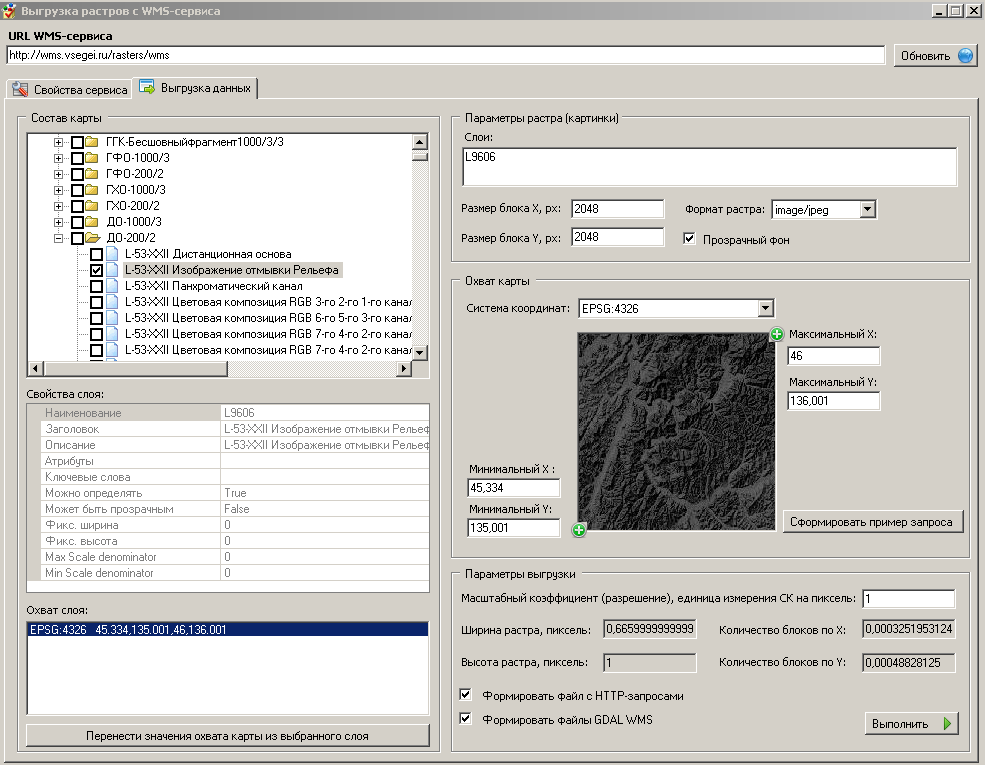Click the ГФО-1000/3 folder icon
The image size is (985, 765).
pyautogui.click(x=92, y=158)
